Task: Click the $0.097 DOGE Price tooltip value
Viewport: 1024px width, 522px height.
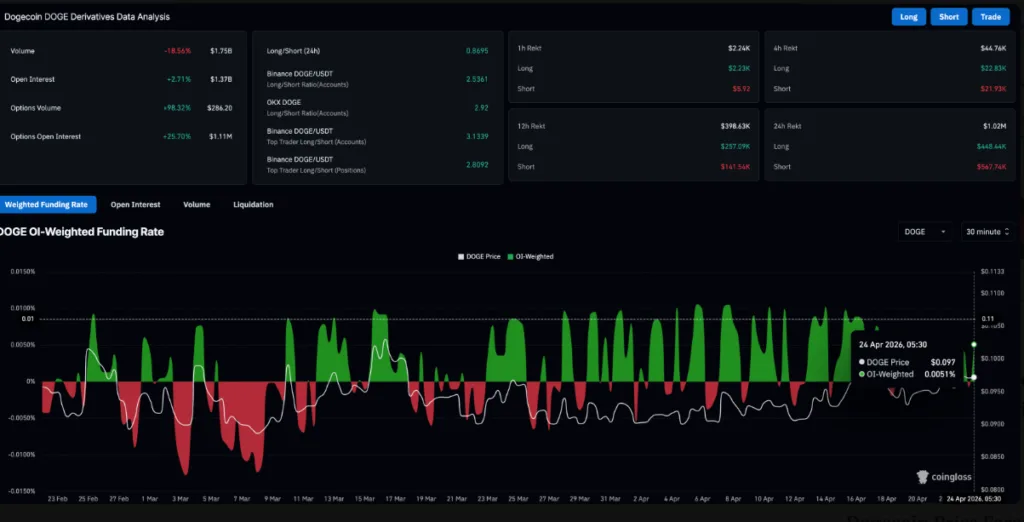Action: click(x=944, y=362)
